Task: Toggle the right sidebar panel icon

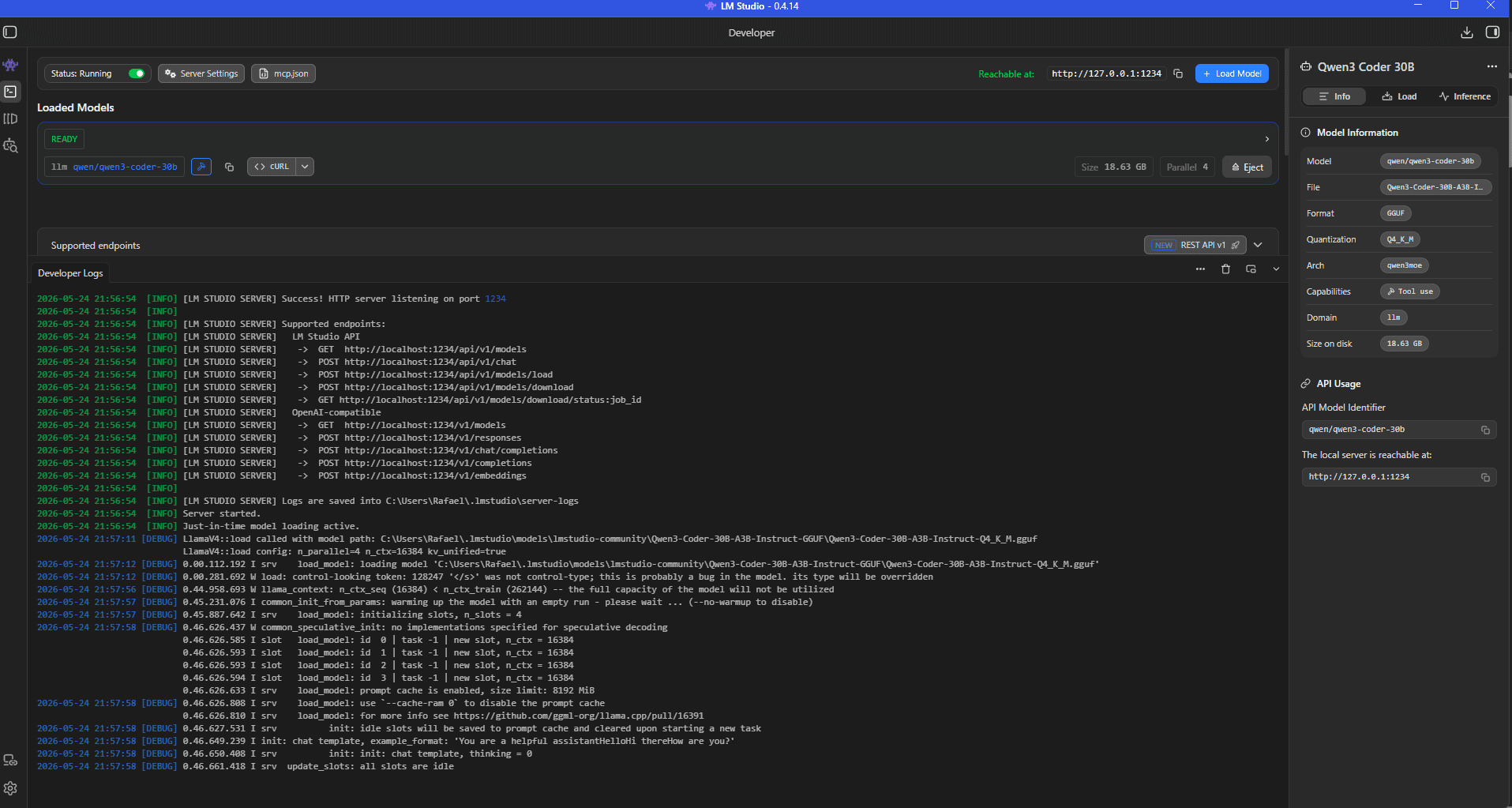Action: click(1492, 32)
